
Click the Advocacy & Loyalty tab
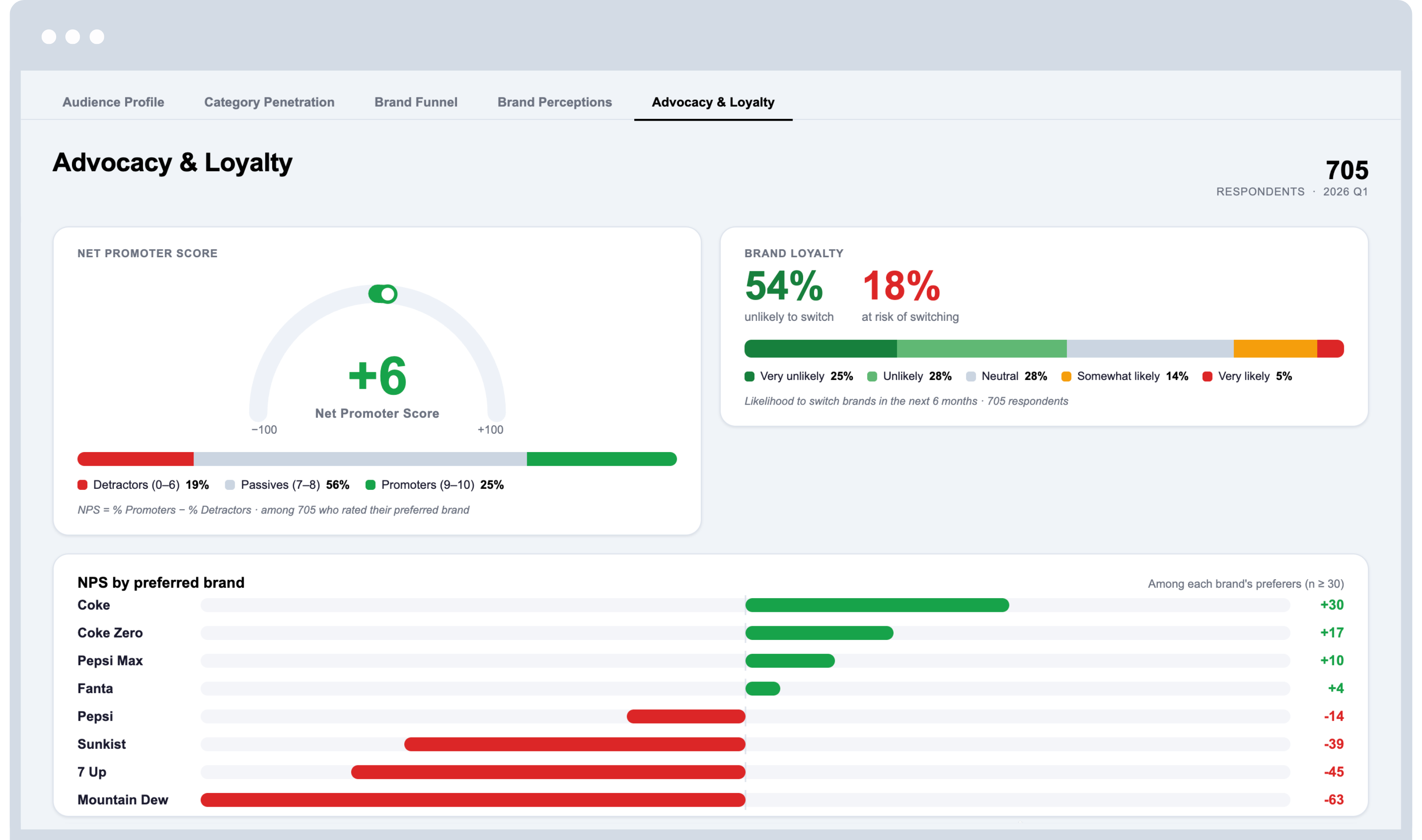point(713,102)
